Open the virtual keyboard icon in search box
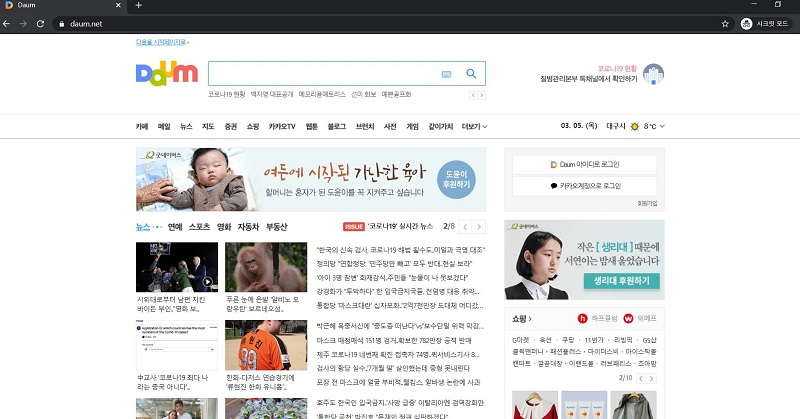 coord(446,74)
